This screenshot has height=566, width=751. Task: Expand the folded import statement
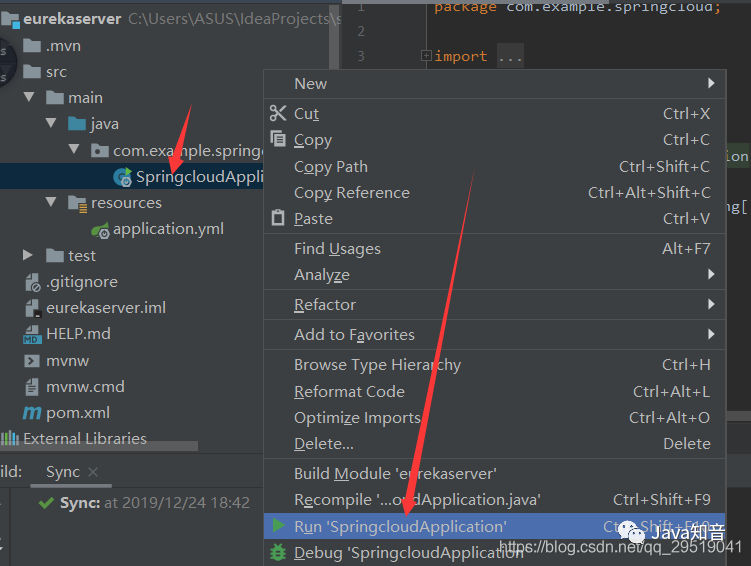426,56
